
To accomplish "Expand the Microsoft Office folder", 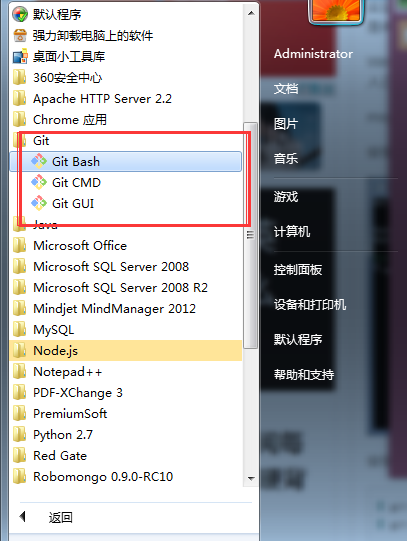I will point(126,246).
